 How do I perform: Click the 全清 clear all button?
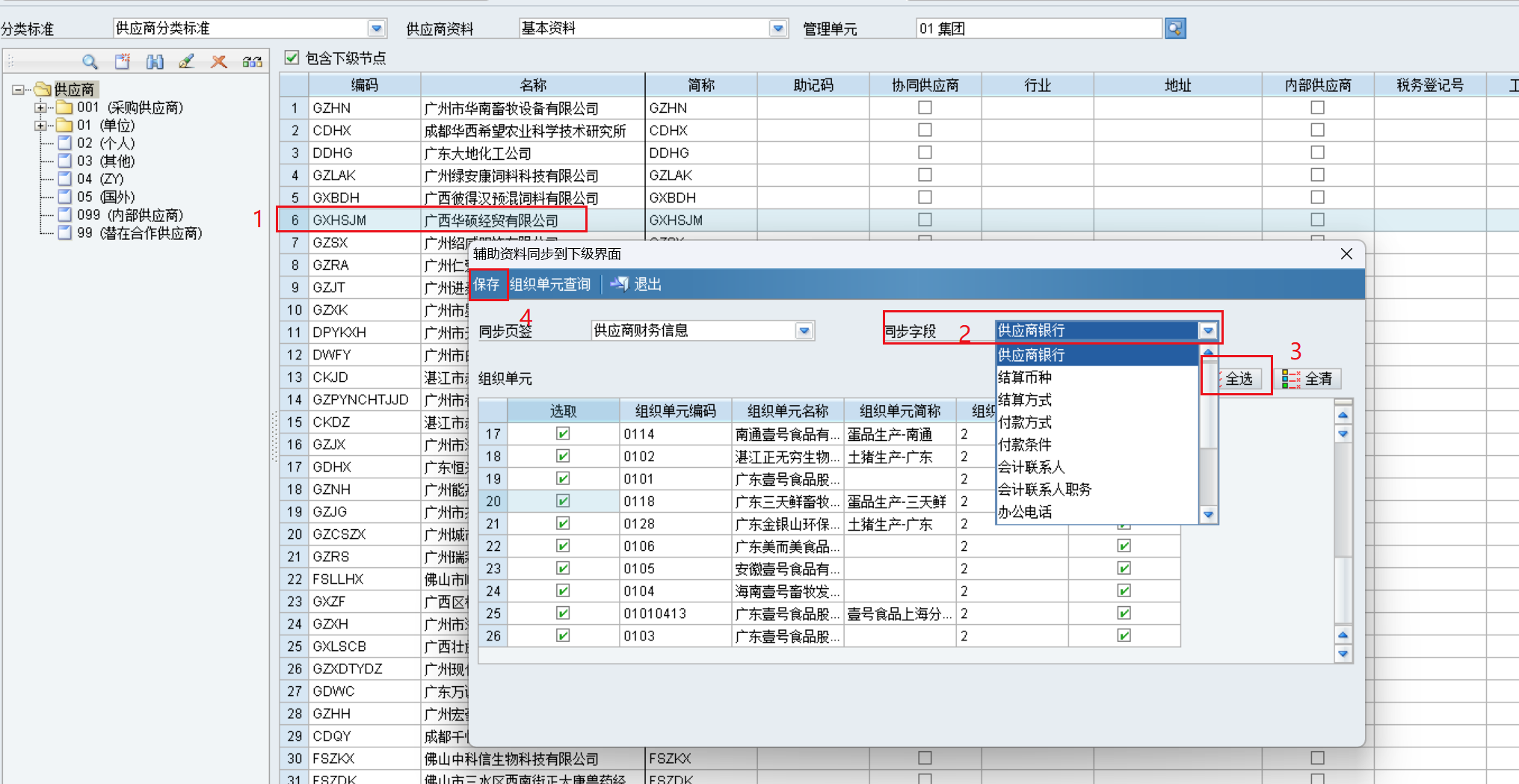point(1309,379)
